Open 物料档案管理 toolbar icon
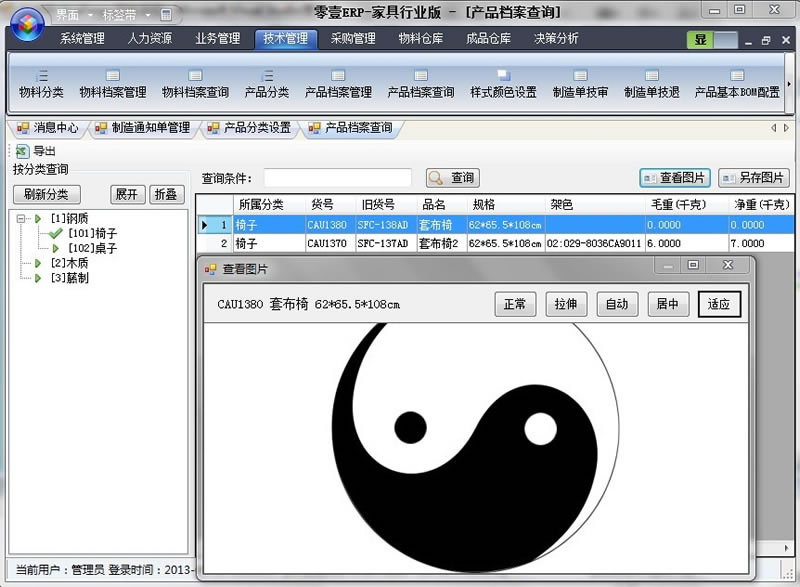This screenshot has height=587, width=800. tap(113, 85)
